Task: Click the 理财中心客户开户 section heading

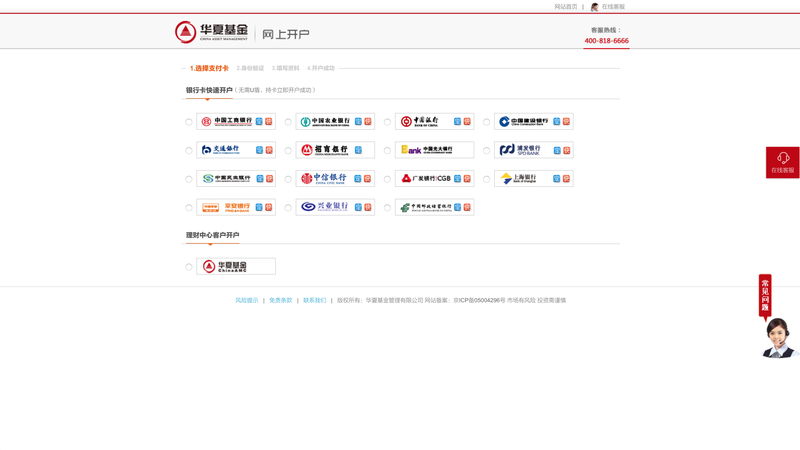Action: (212, 235)
